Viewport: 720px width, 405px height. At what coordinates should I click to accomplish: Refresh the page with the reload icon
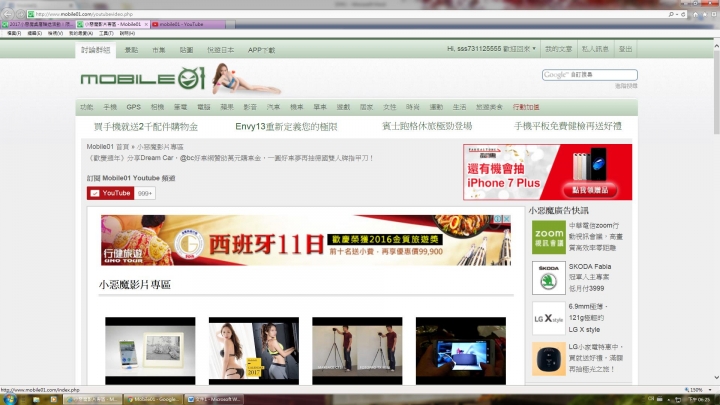click(x=683, y=14)
